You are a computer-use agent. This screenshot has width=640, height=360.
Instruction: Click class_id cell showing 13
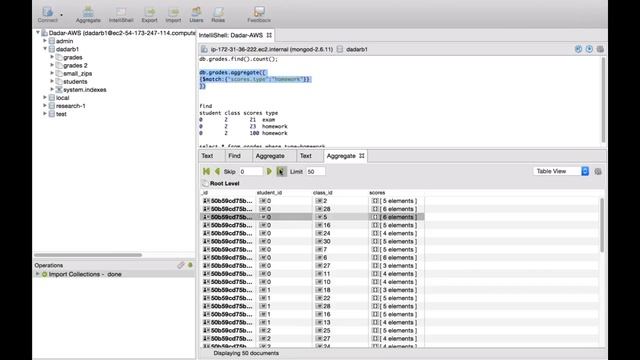pyautogui.click(x=340, y=322)
